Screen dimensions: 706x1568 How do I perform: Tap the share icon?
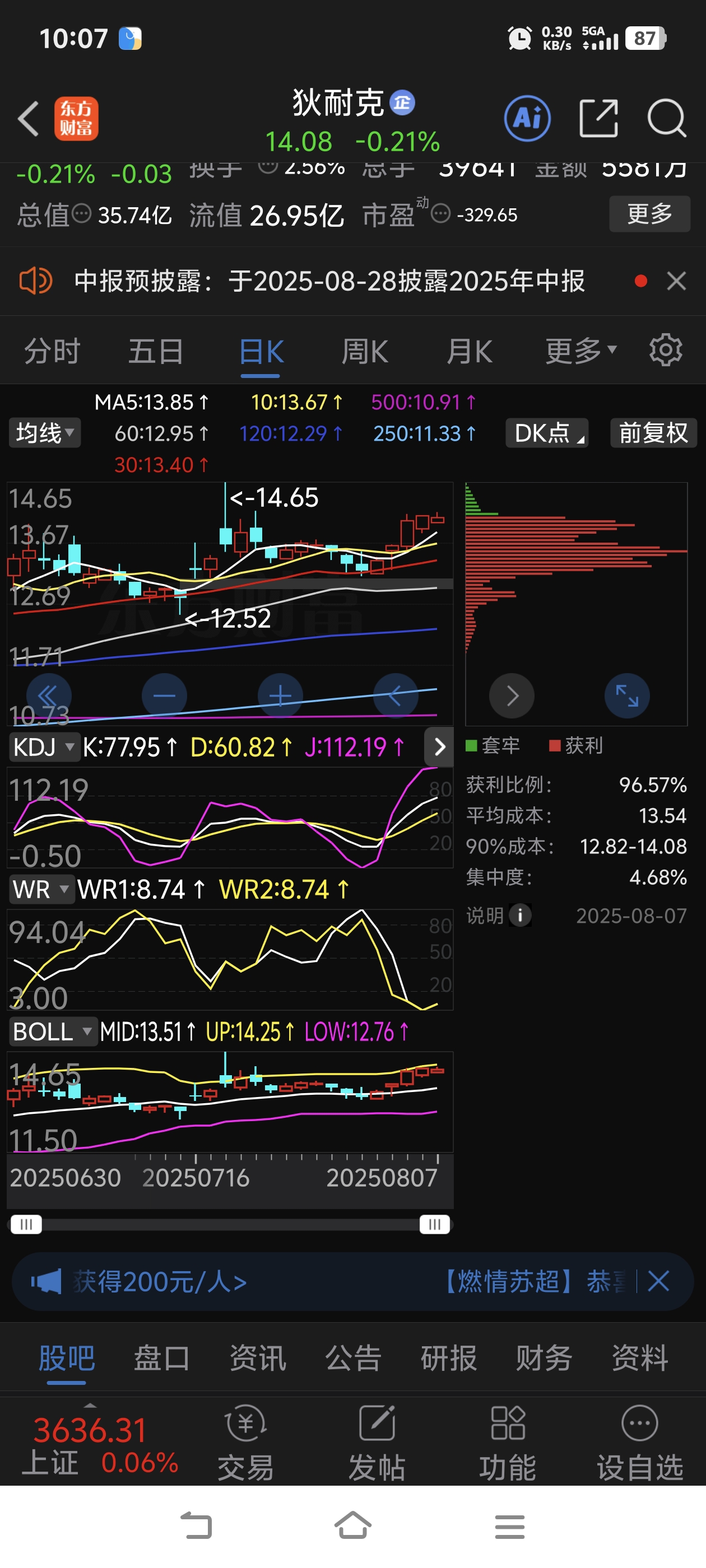598,118
